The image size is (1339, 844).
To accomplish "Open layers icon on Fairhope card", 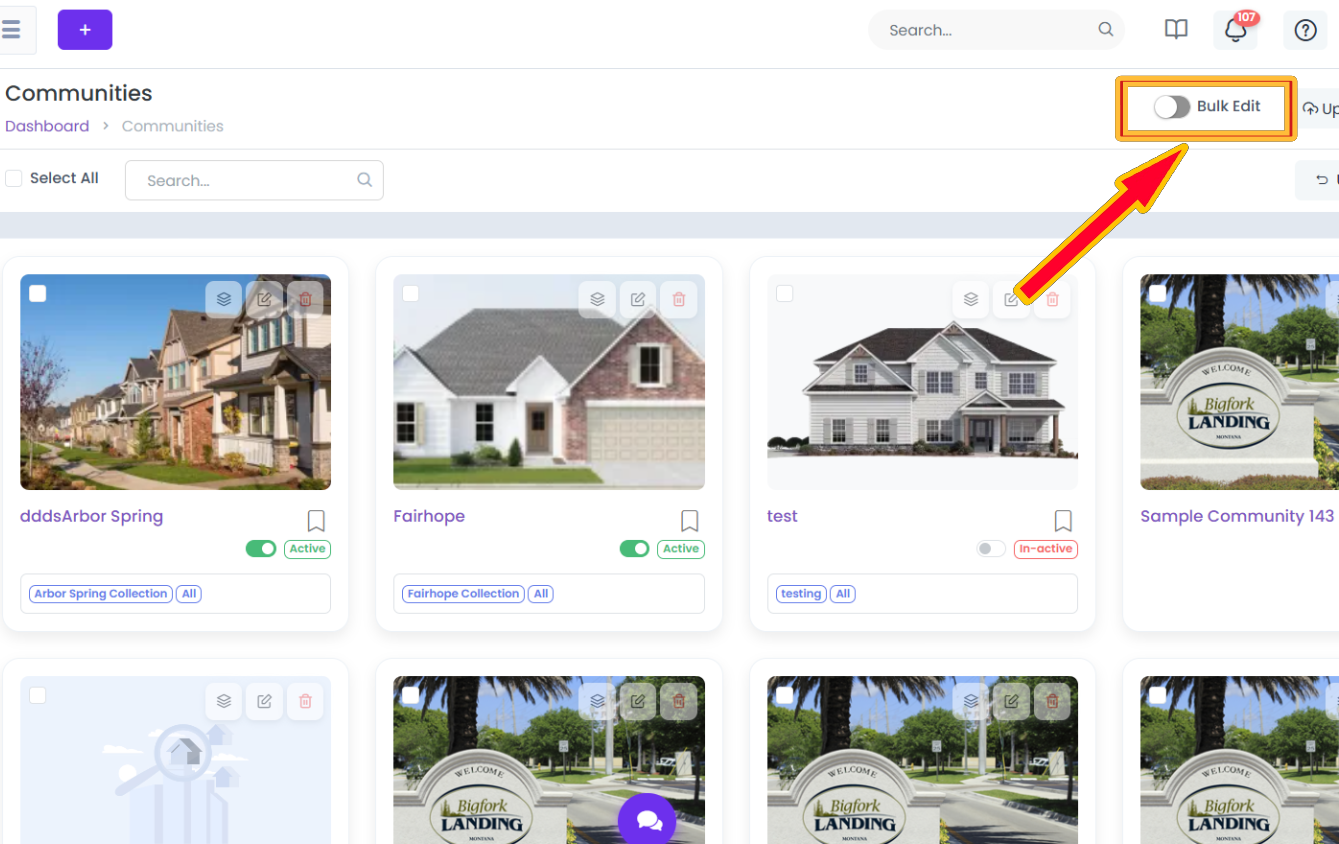I will (x=597, y=299).
